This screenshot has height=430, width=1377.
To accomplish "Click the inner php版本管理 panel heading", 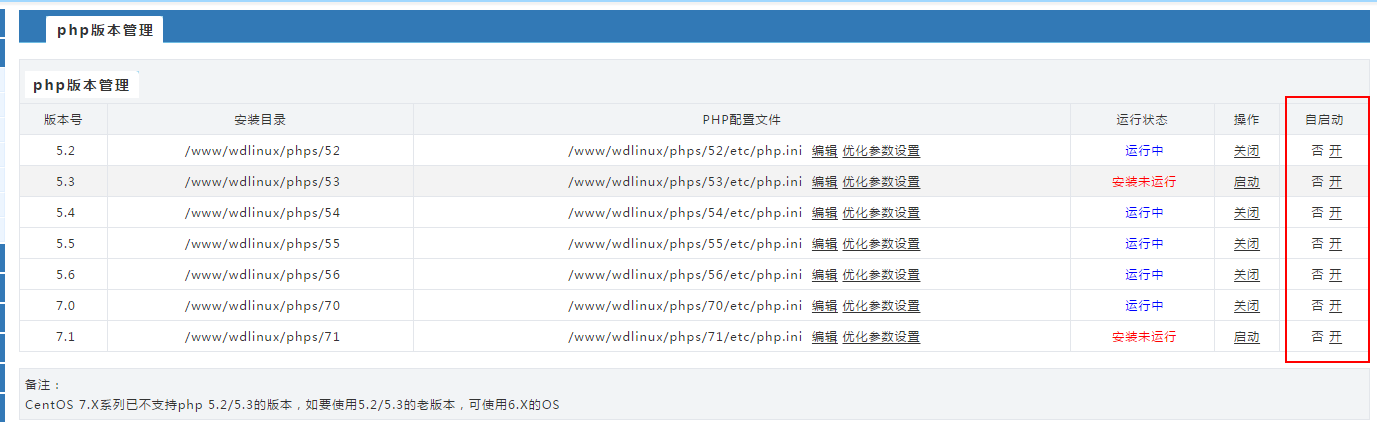I will point(81,85).
